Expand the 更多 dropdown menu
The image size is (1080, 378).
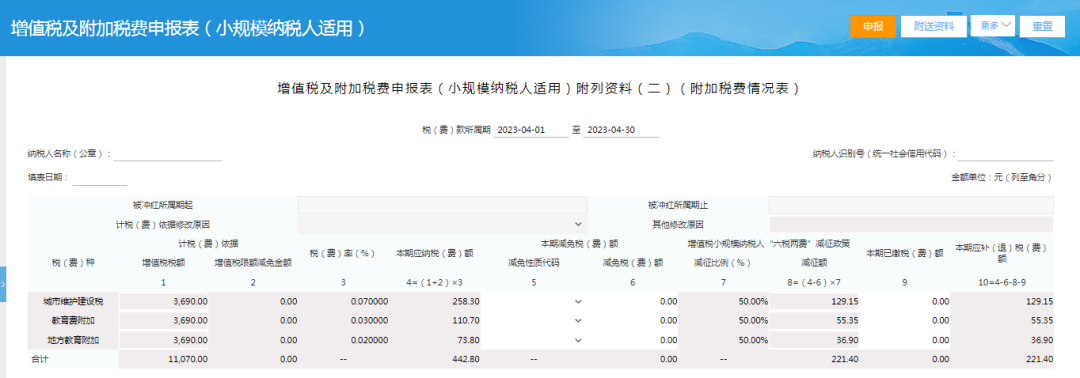pos(993,25)
